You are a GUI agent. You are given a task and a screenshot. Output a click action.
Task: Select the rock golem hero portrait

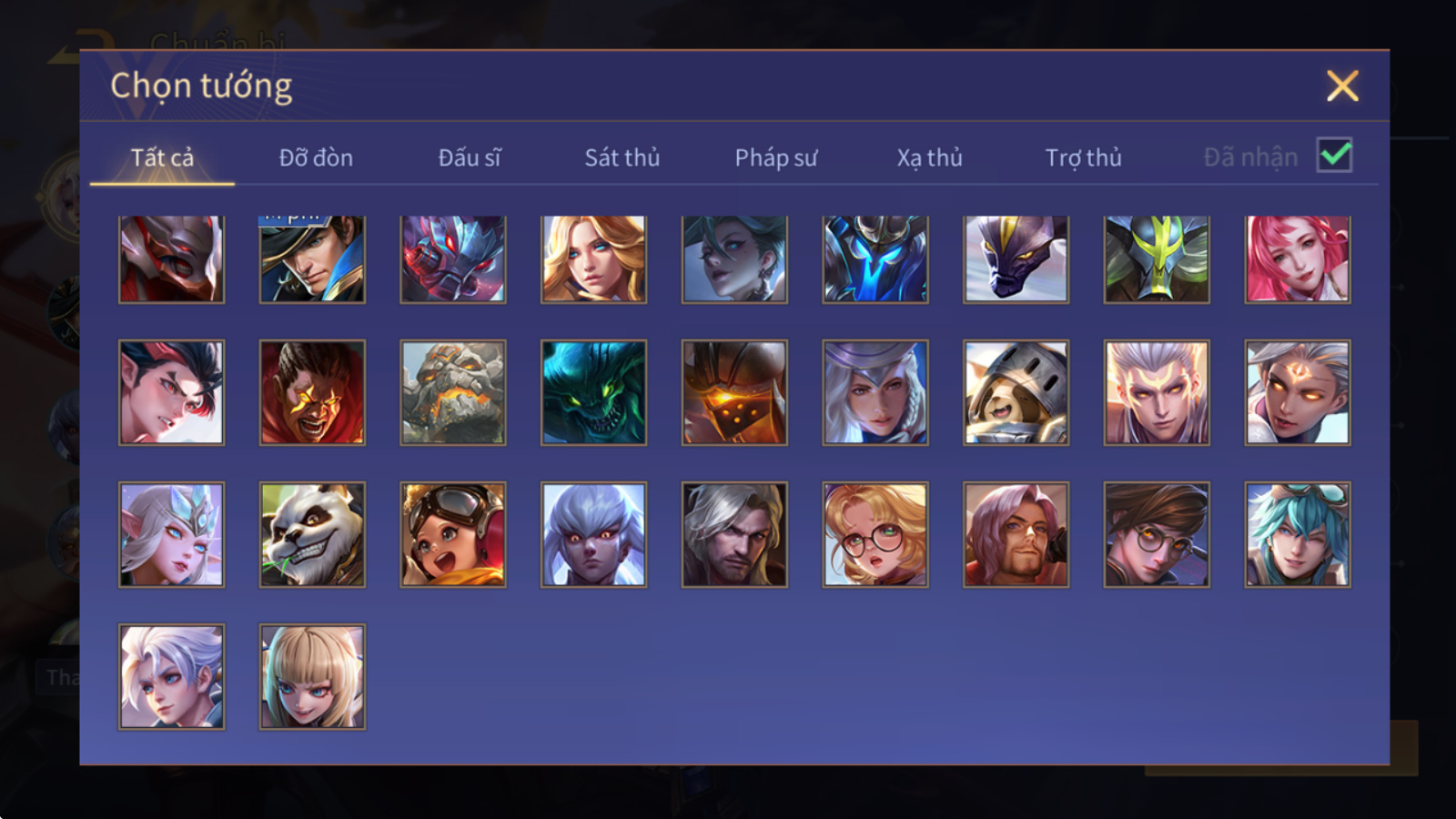pos(453,392)
